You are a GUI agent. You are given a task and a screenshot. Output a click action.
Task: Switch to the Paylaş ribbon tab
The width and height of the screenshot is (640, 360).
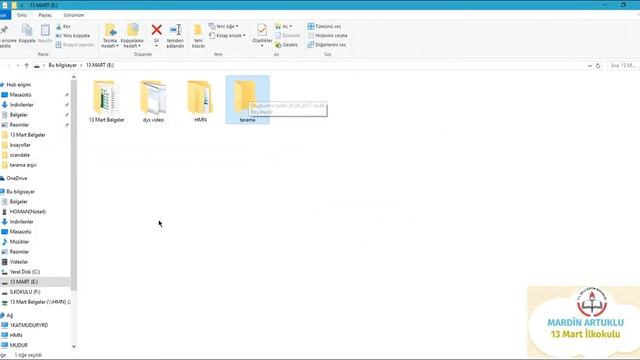tap(45, 15)
